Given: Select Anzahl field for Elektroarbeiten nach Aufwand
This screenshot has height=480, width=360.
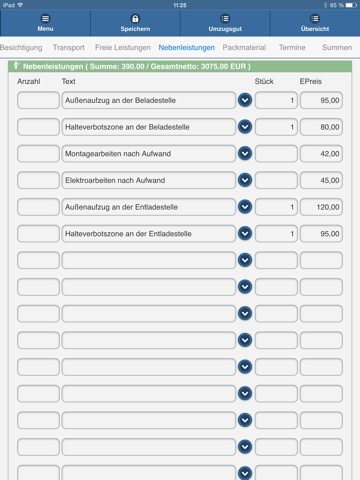Looking at the screenshot, I should 38,180.
